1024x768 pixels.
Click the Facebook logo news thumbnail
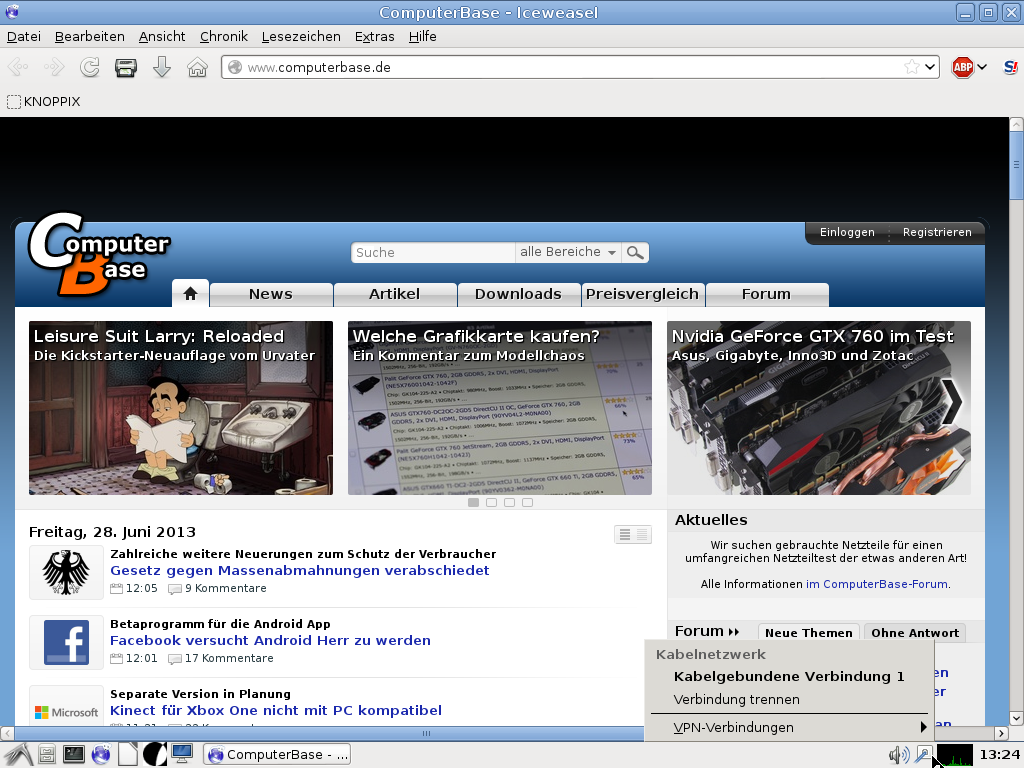[x=66, y=642]
